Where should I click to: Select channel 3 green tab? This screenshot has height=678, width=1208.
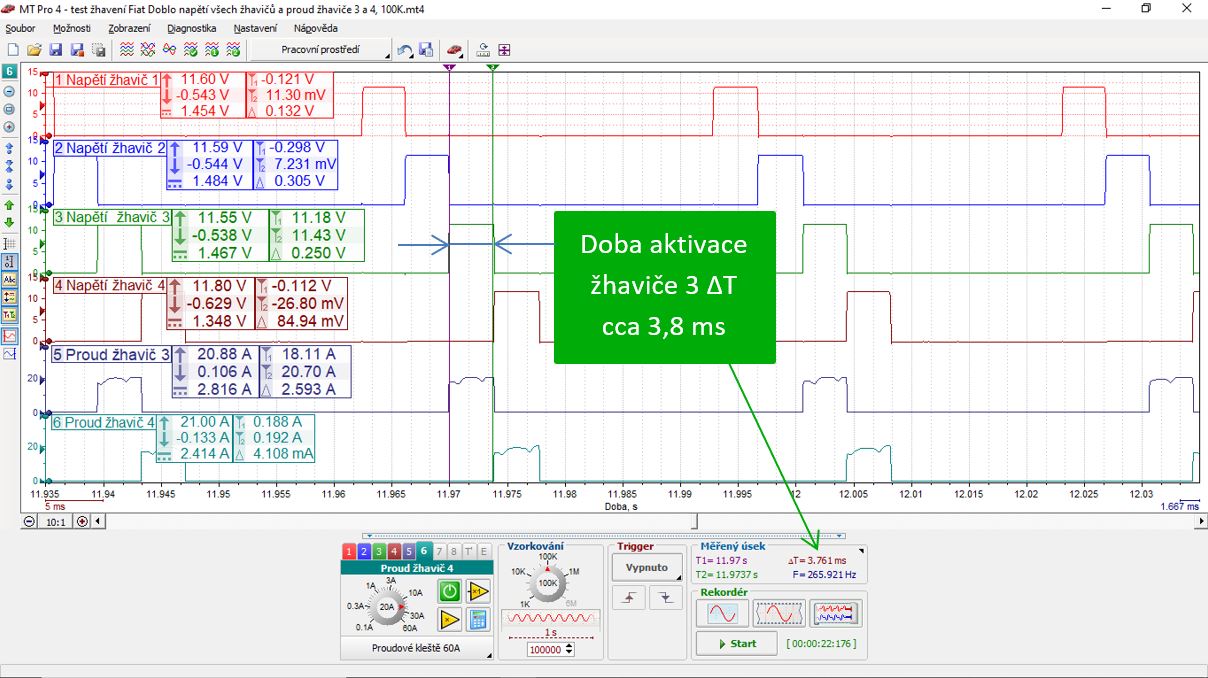click(x=378, y=551)
